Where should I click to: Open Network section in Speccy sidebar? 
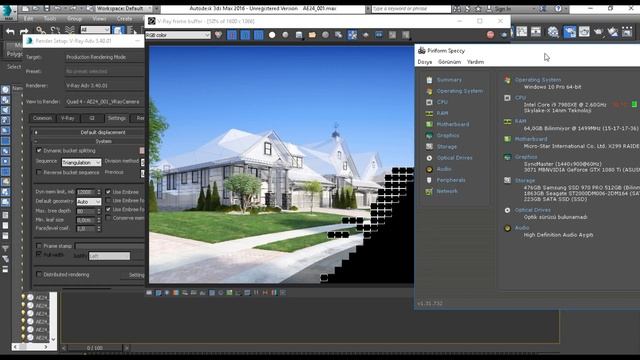tap(447, 191)
